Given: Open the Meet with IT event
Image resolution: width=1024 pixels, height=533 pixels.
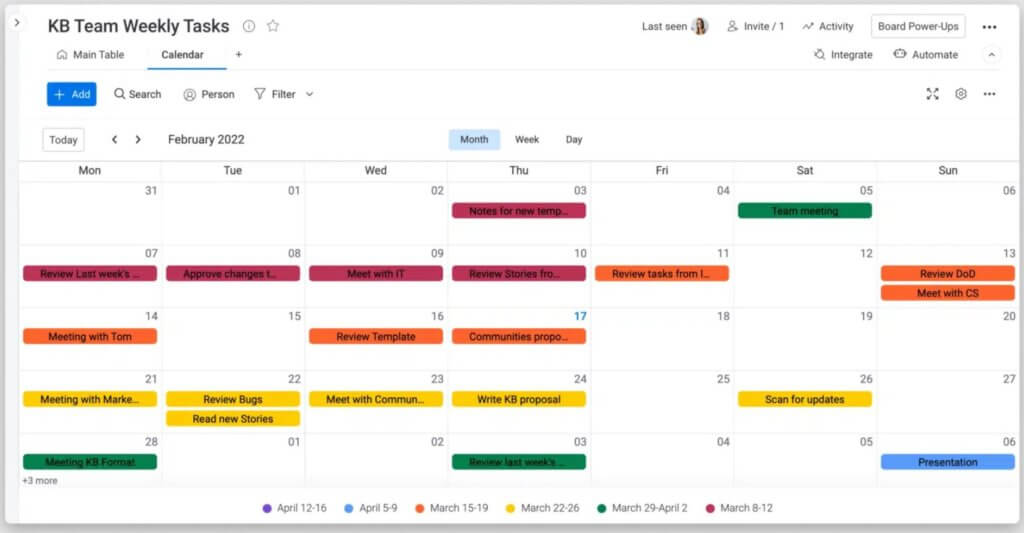Looking at the screenshot, I should (376, 274).
